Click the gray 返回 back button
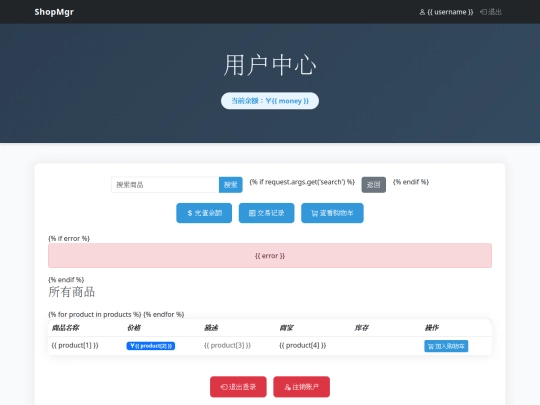Image resolution: width=540 pixels, height=405 pixels. (x=374, y=185)
